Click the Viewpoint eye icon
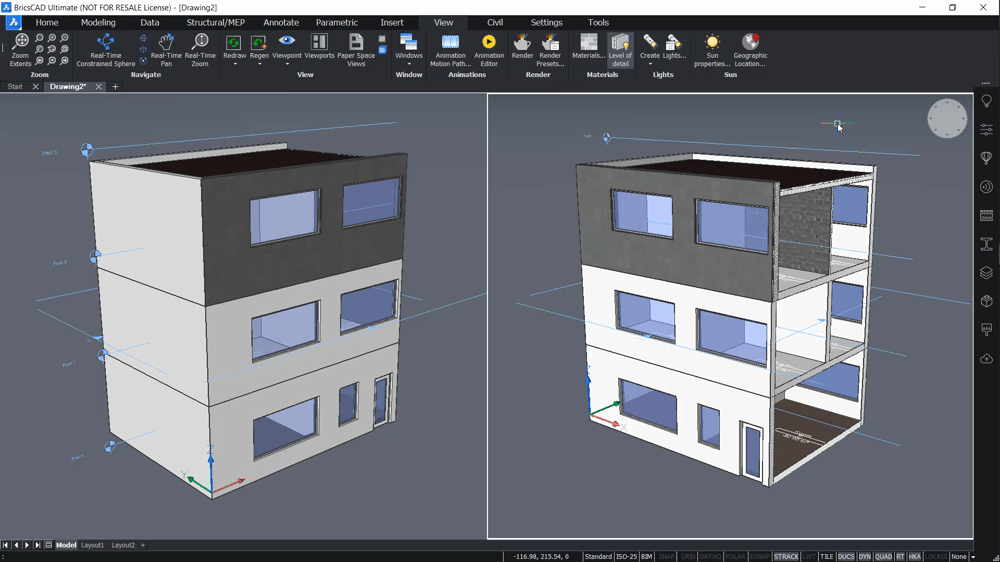This screenshot has height=562, width=1000. pyautogui.click(x=287, y=41)
